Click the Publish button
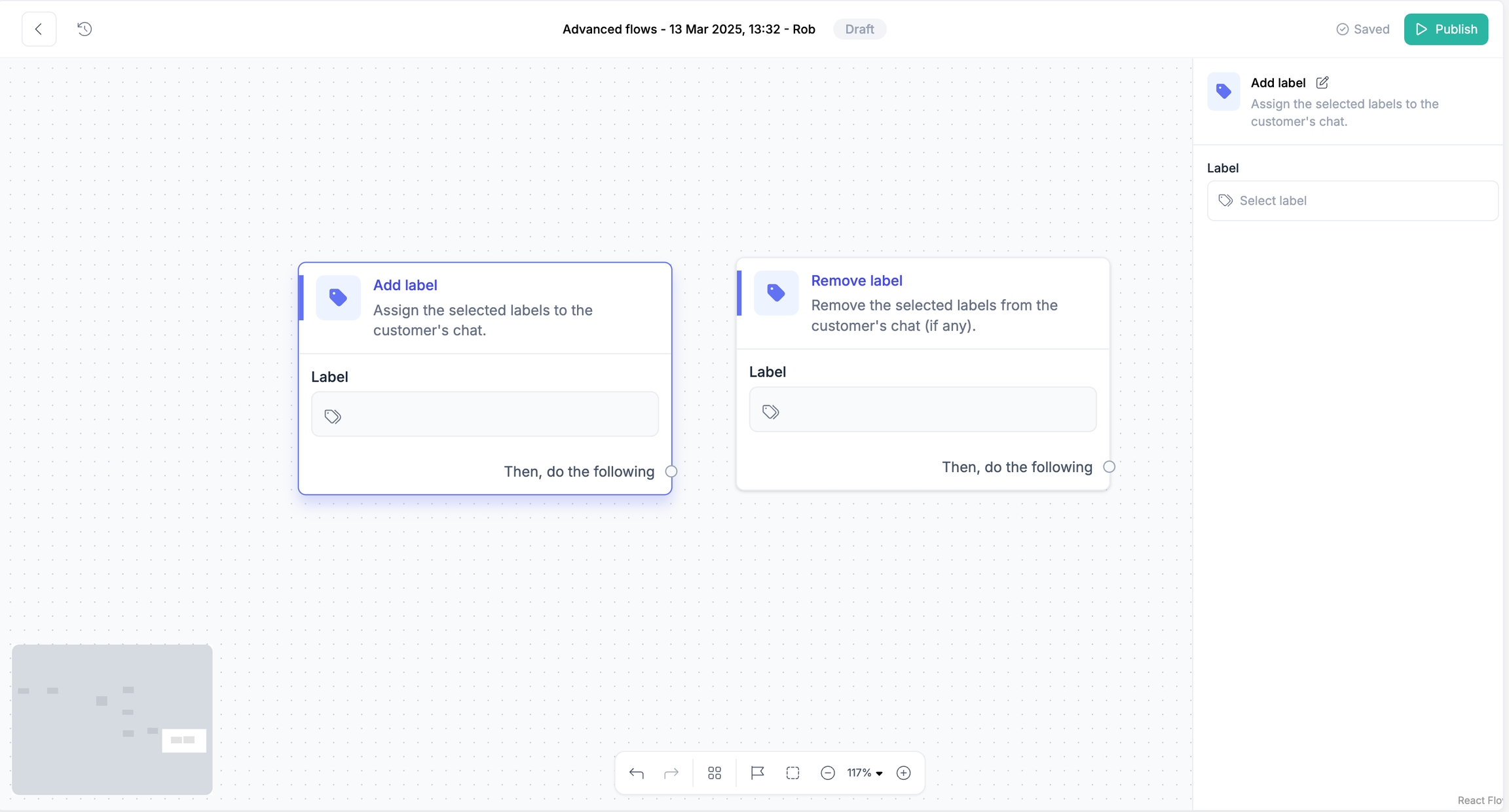This screenshot has height=812, width=1509. [1445, 29]
